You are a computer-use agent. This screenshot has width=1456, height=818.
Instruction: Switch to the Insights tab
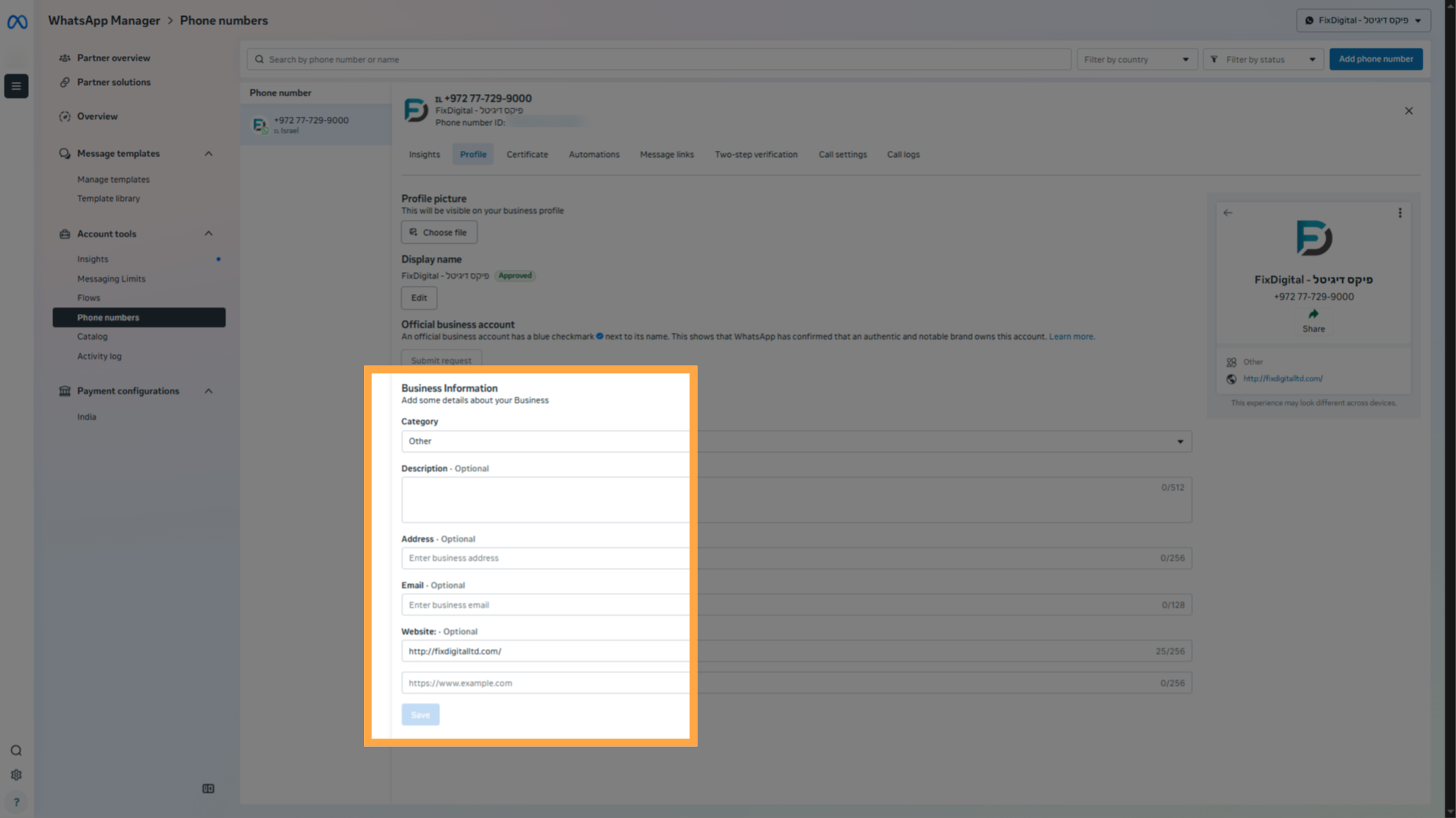425,155
